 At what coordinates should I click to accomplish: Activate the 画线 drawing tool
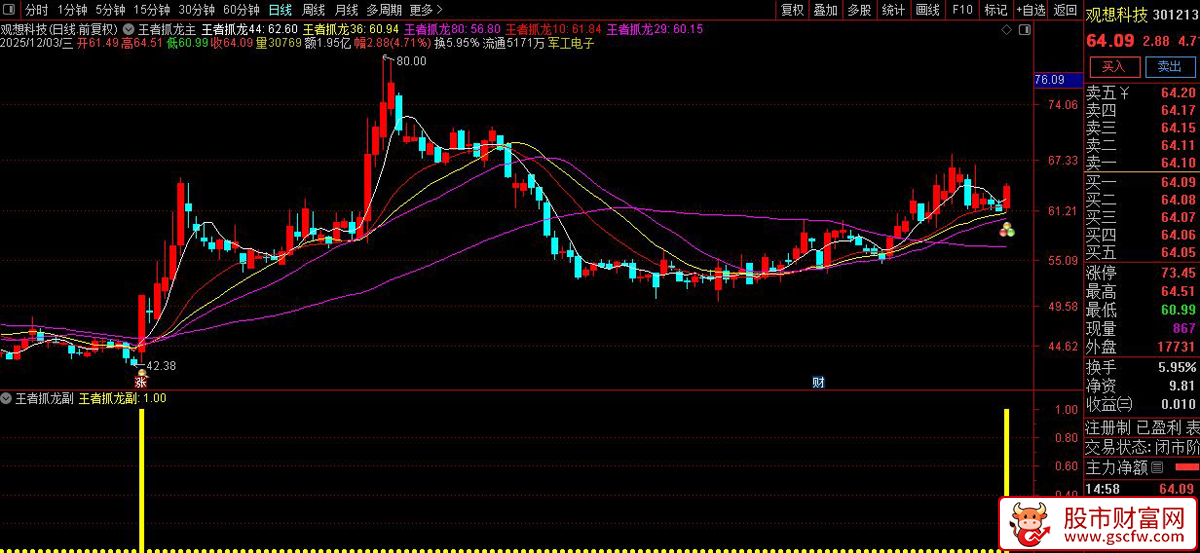pyautogui.click(x=927, y=10)
